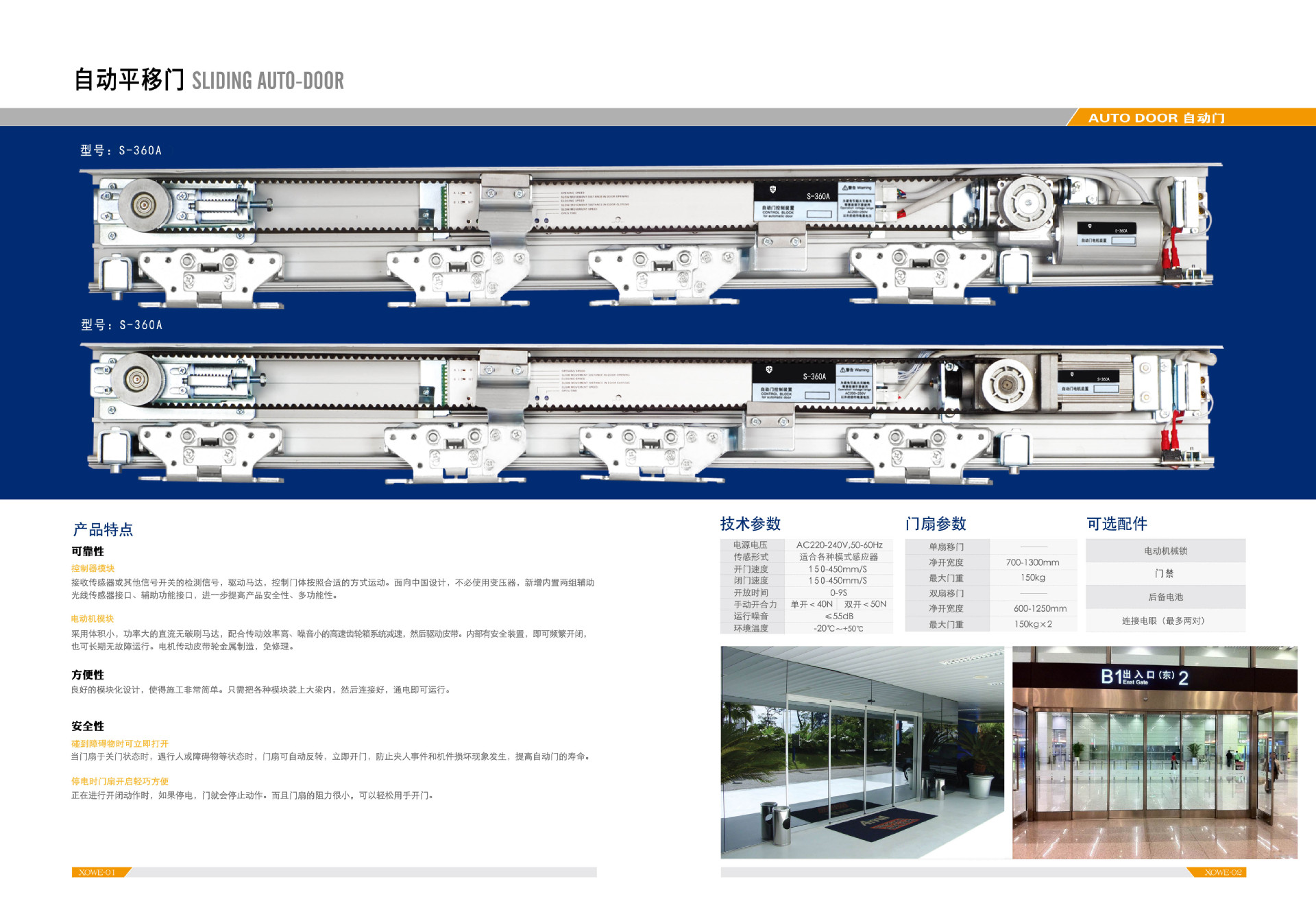Click the title "自动平移门"
This screenshot has height=899, width=1316.
tap(129, 80)
